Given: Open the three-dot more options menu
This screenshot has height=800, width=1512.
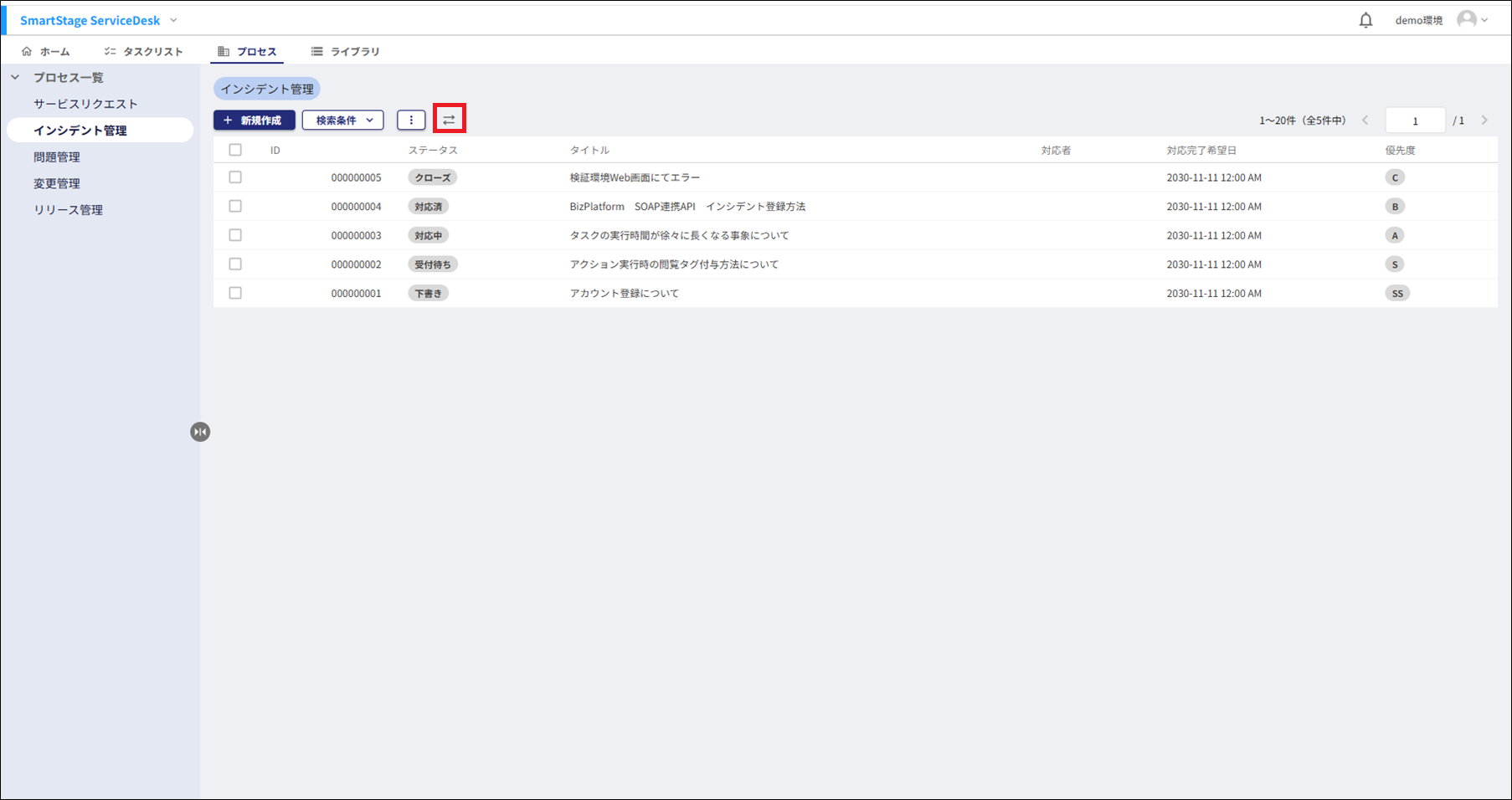Looking at the screenshot, I should click(x=411, y=121).
